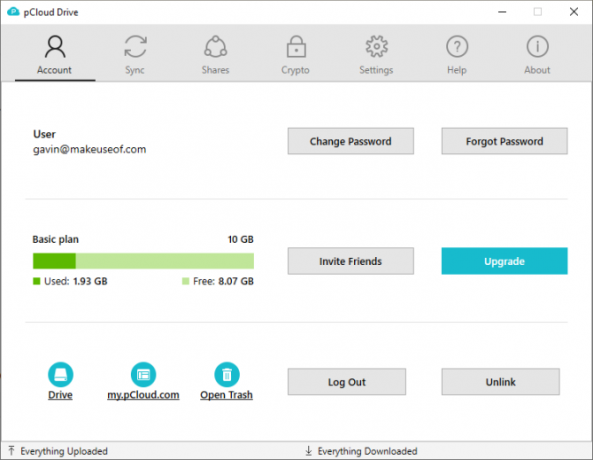This screenshot has width=593, height=460.
Task: Click the Forgot Password button
Action: point(505,141)
